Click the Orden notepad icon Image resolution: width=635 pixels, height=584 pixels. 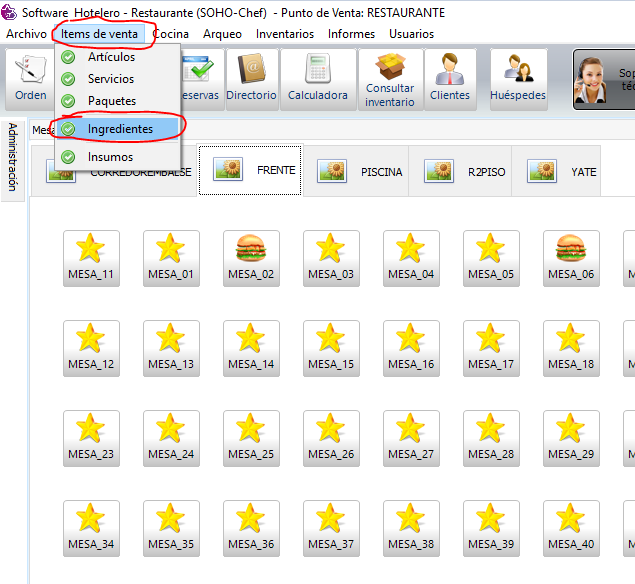[x=30, y=79]
